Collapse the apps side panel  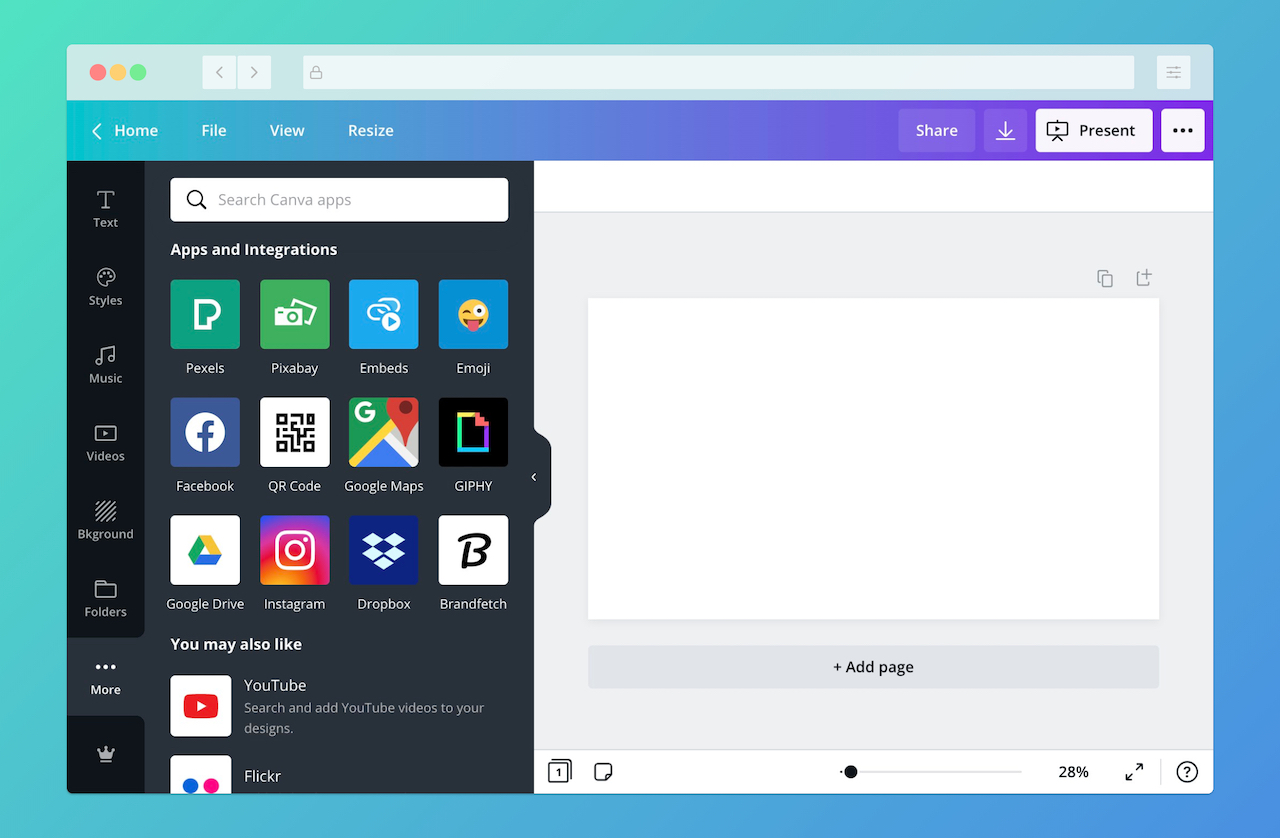(536, 475)
